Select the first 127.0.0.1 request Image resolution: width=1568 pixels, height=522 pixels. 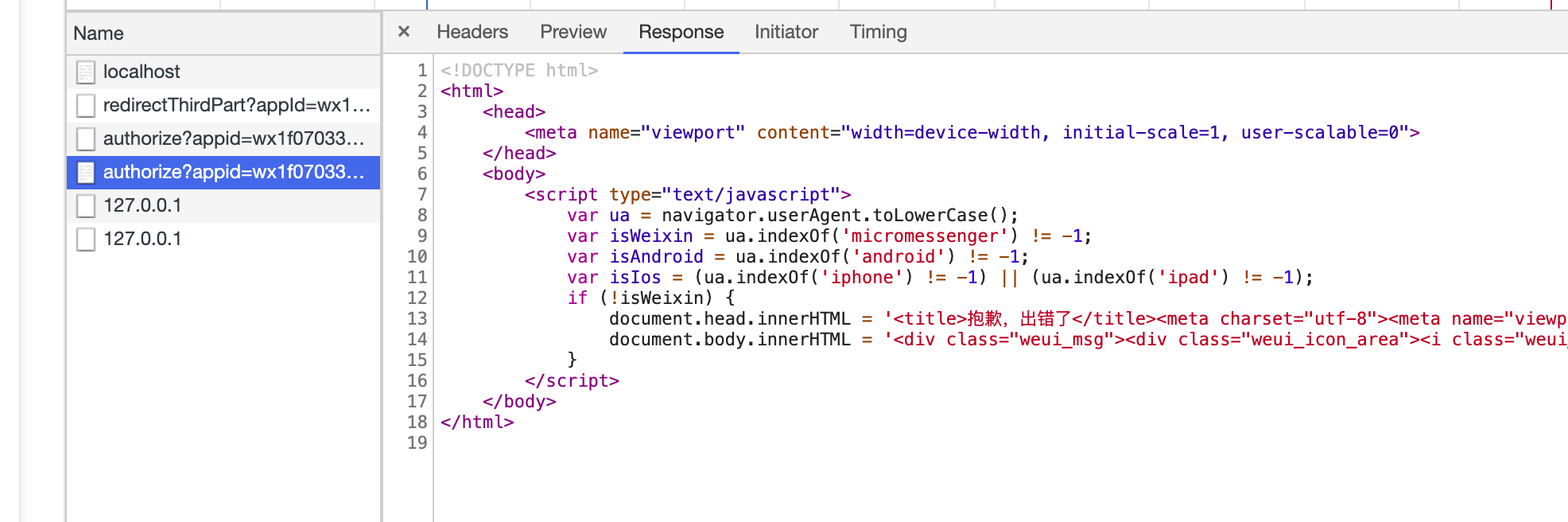(223, 205)
